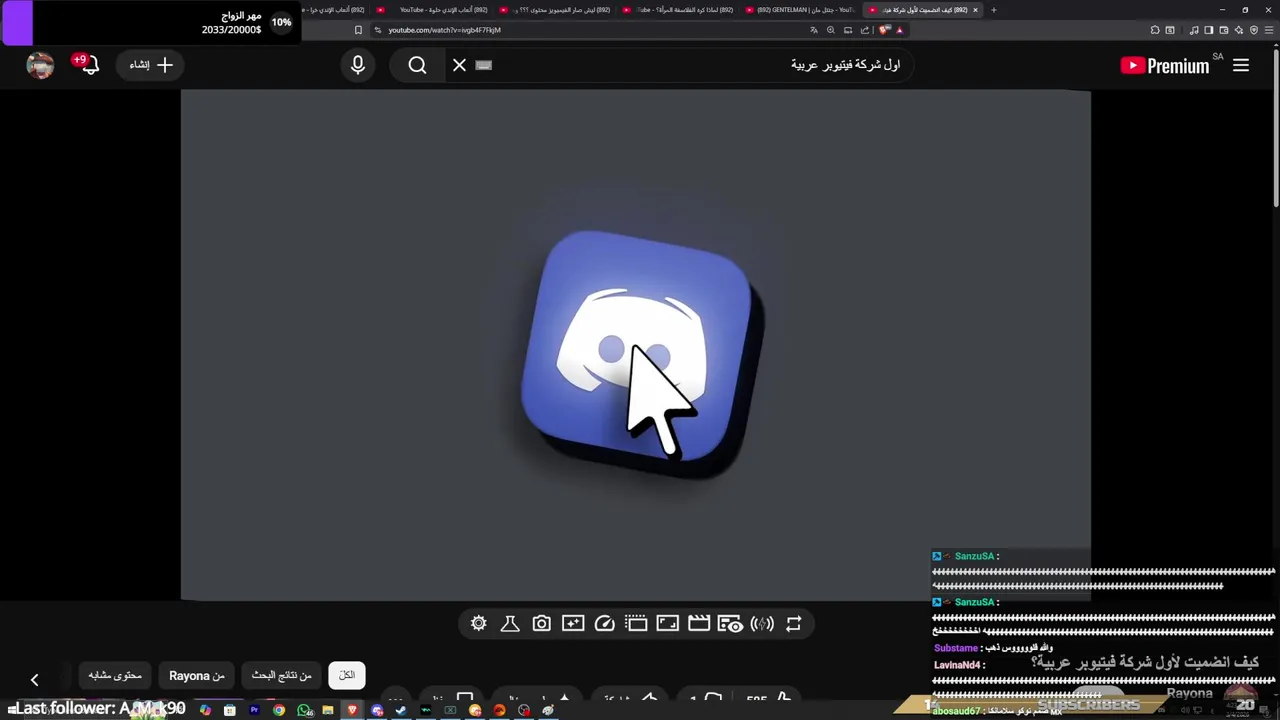Click the chips row arrow chevron
This screenshot has height=720, width=1280.
coord(35,680)
